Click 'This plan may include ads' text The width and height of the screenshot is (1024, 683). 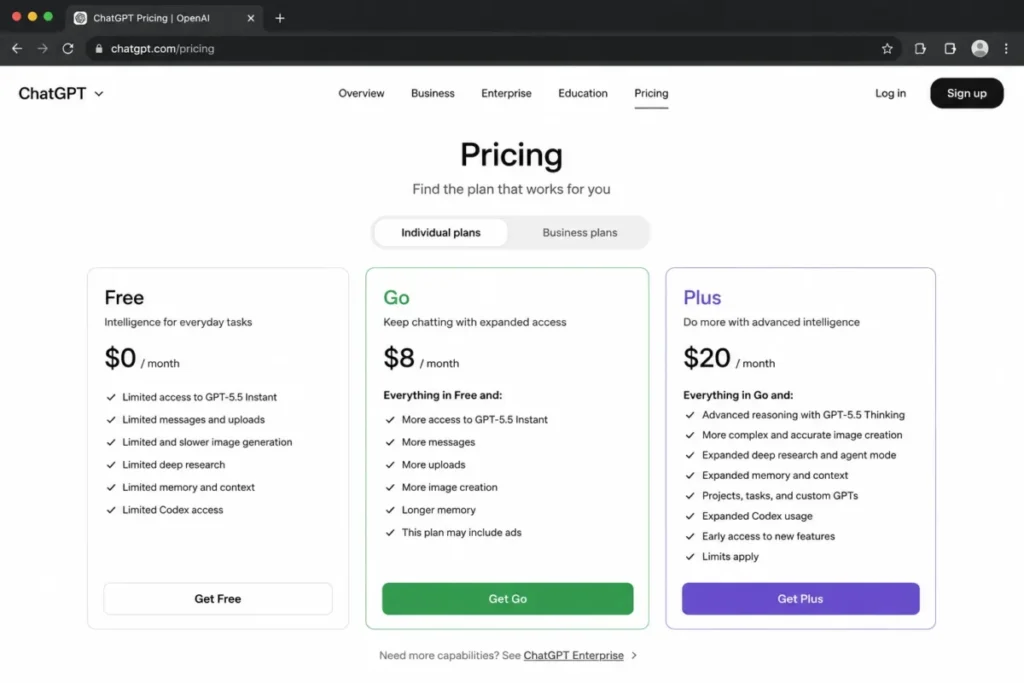(461, 533)
